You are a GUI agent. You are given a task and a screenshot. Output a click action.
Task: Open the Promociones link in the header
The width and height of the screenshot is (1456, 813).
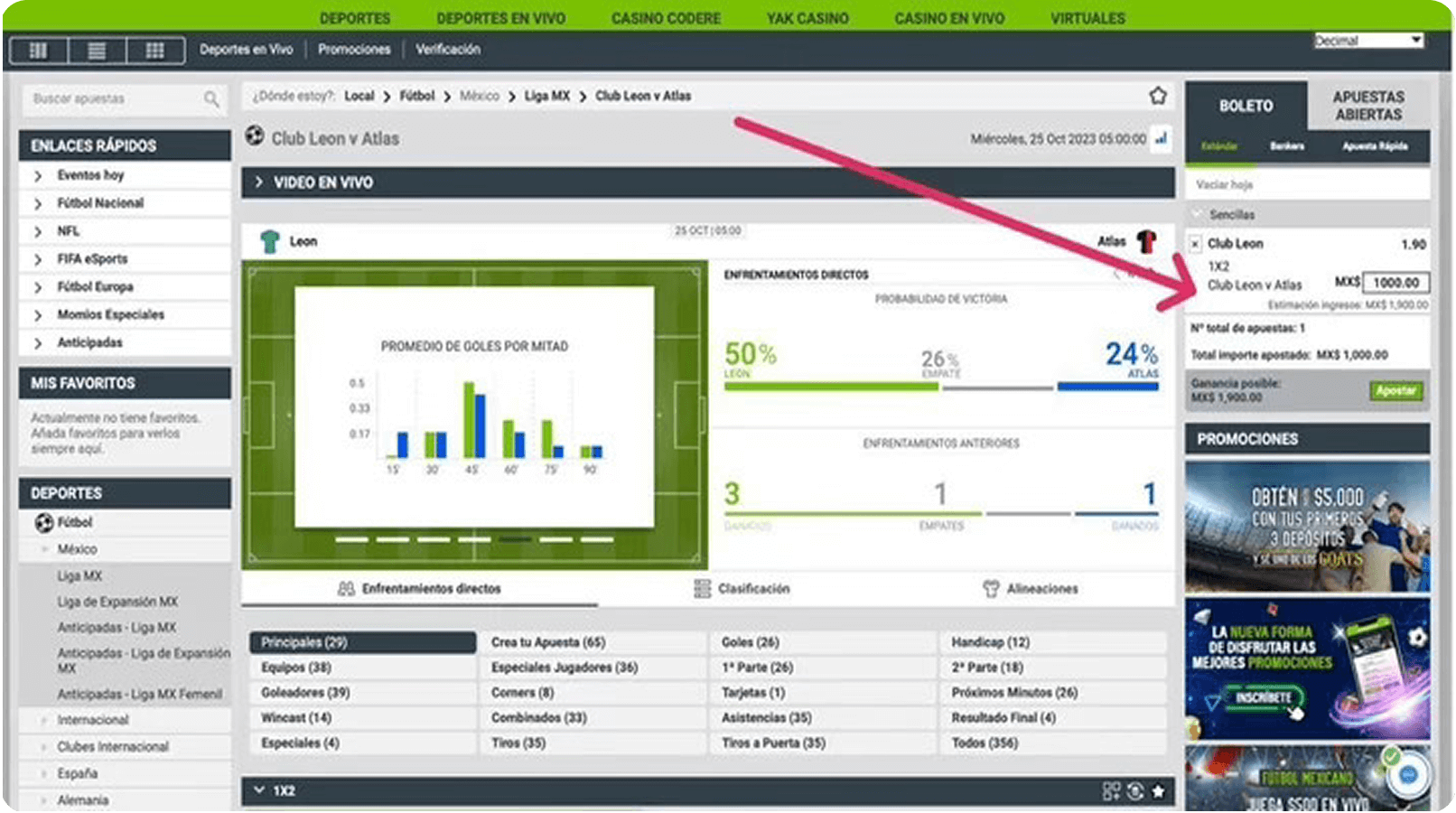[354, 50]
